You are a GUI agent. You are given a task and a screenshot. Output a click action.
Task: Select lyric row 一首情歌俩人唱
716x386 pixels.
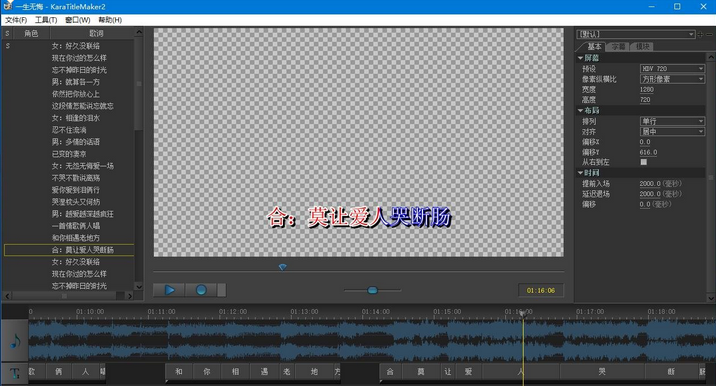click(69, 226)
